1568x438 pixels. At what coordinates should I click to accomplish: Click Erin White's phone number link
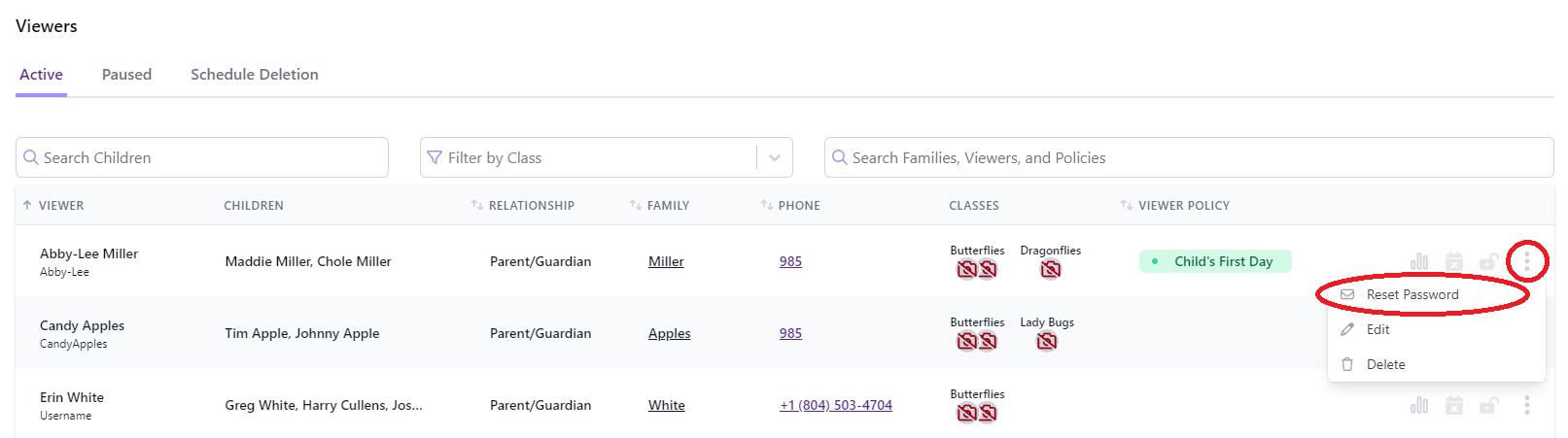click(x=836, y=405)
